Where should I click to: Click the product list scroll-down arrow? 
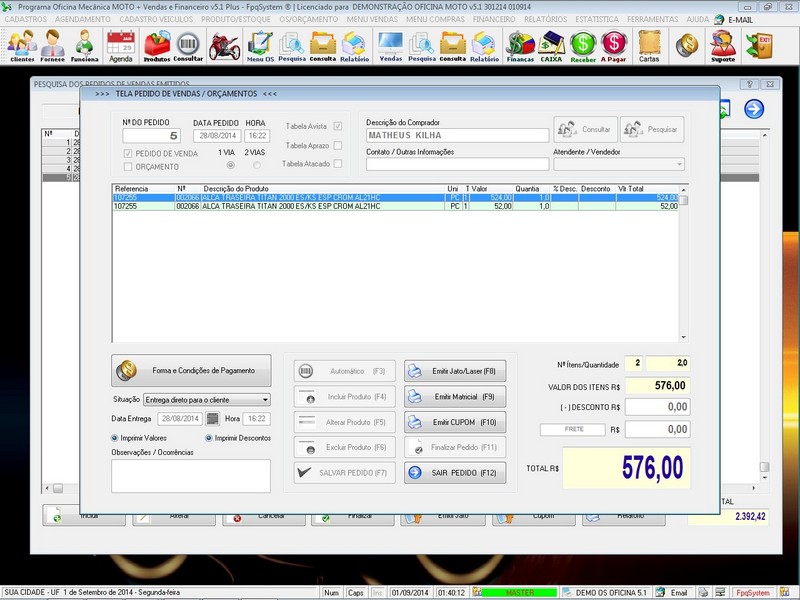[x=684, y=337]
